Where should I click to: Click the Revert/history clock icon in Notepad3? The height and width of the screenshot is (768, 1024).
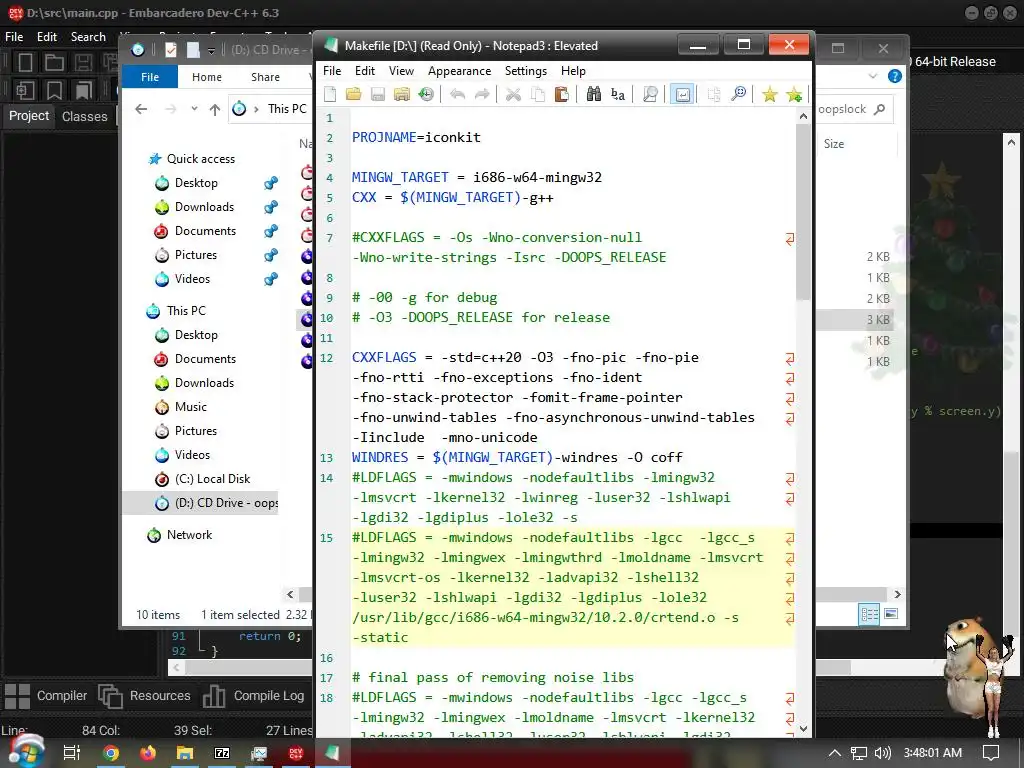[426, 95]
